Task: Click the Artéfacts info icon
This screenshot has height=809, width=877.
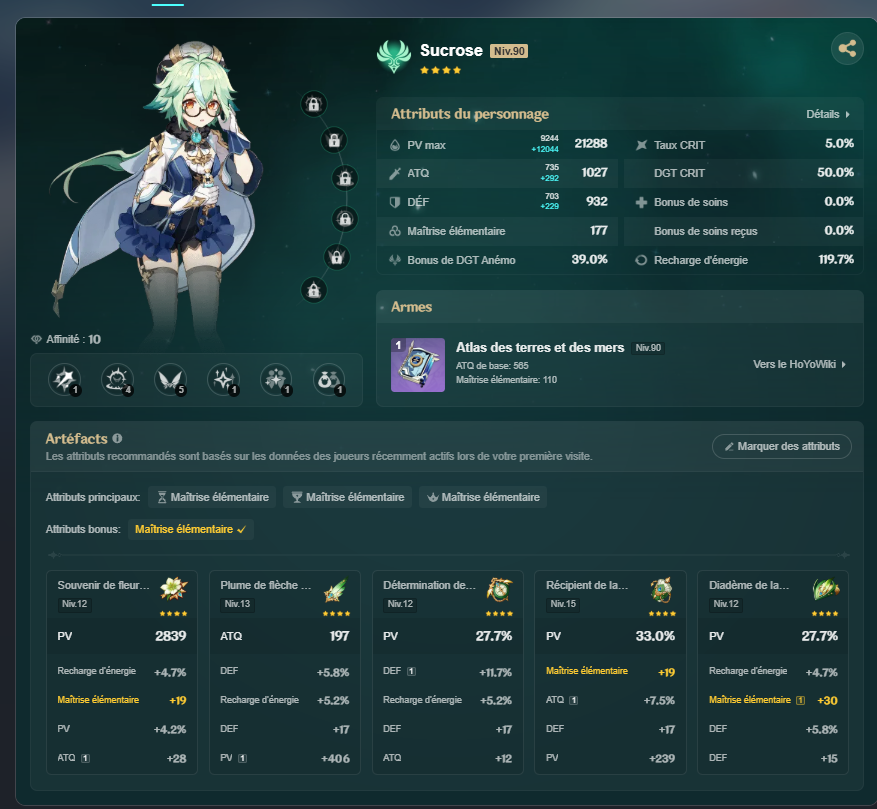Action: [x=117, y=439]
